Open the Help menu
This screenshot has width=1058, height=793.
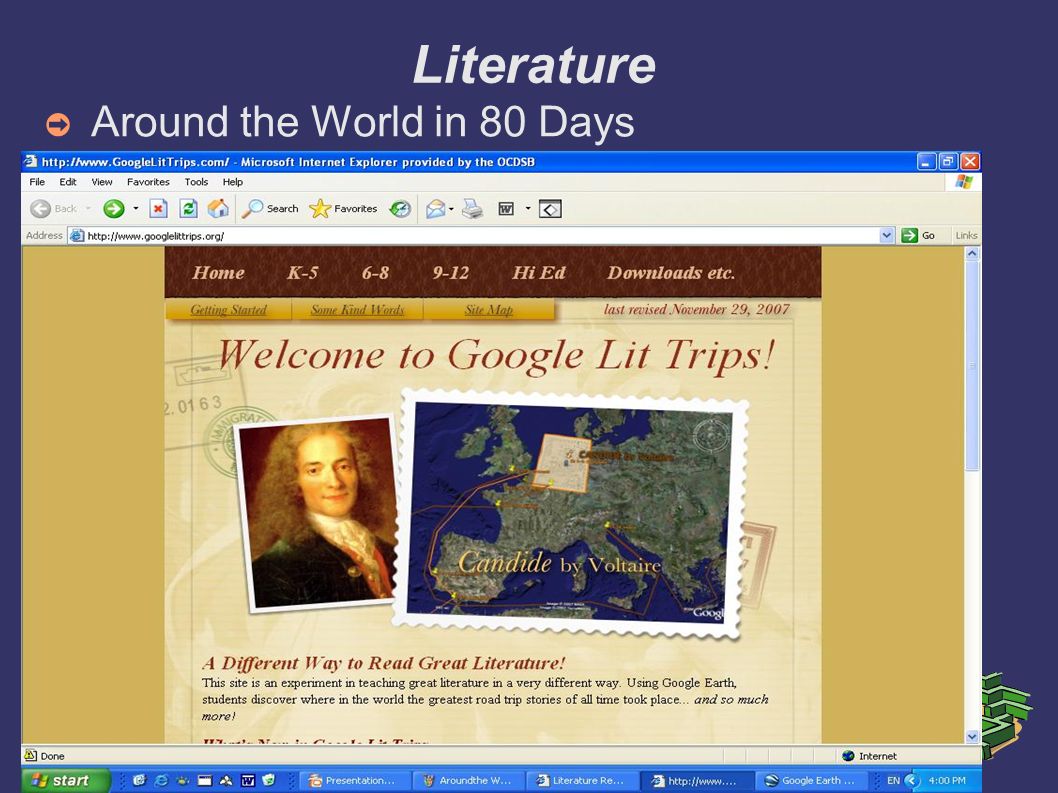click(233, 182)
